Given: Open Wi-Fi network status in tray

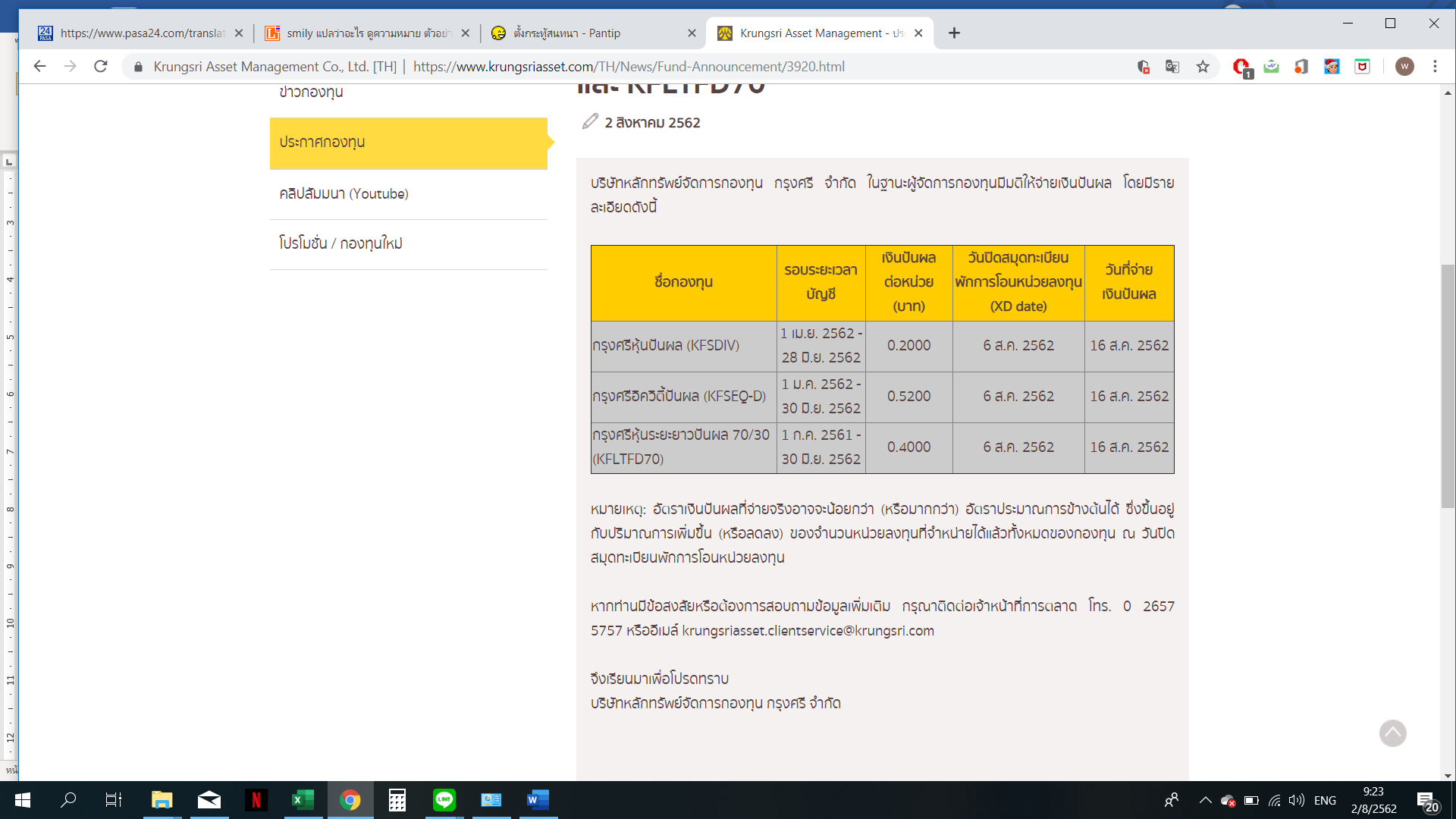Looking at the screenshot, I should pos(1275,800).
